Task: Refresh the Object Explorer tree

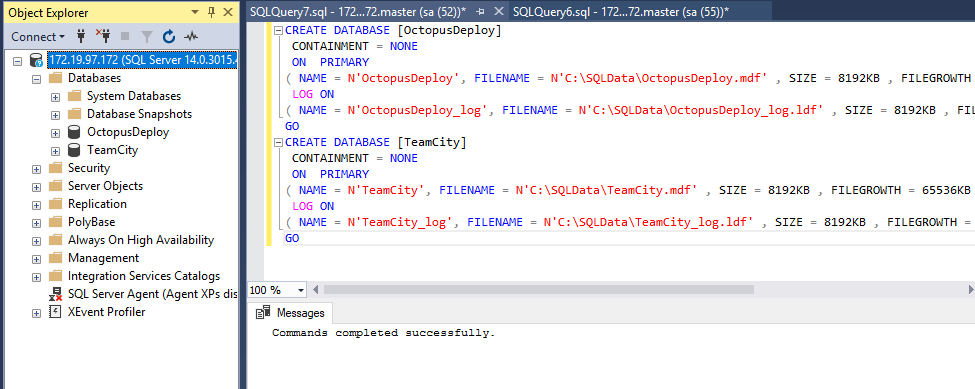Action: click(x=169, y=37)
